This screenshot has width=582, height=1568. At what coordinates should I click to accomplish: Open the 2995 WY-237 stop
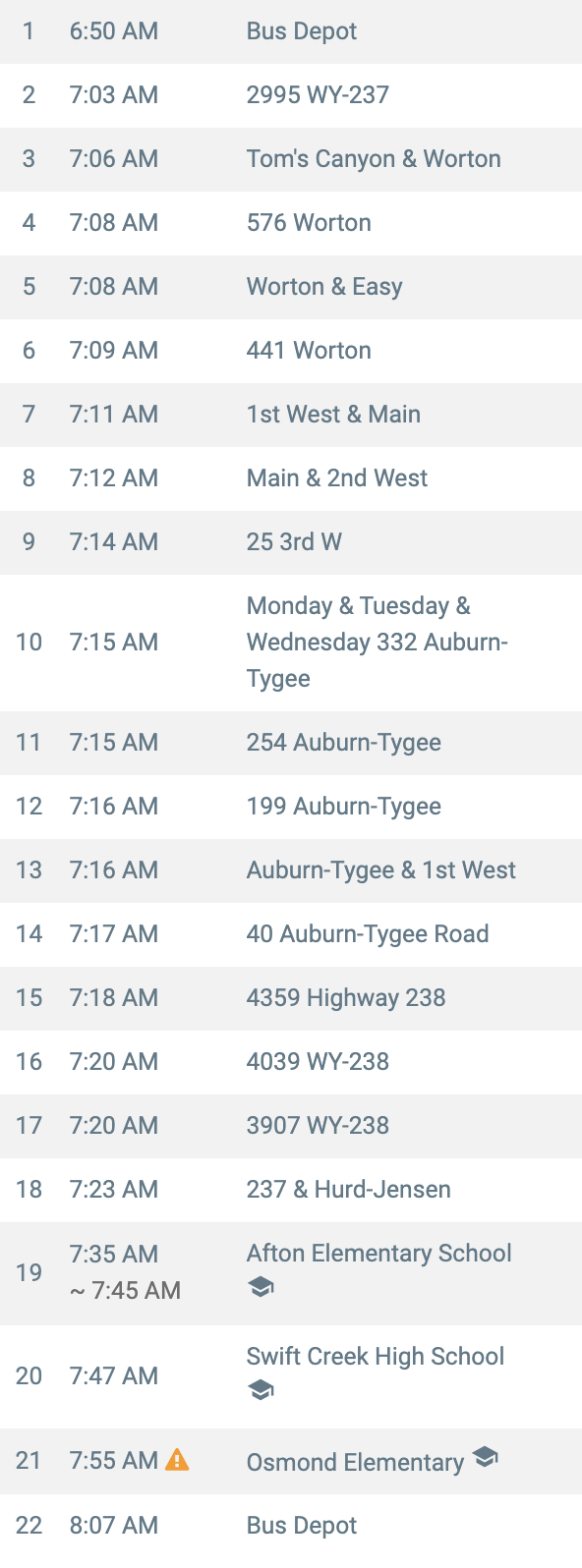pos(291,95)
